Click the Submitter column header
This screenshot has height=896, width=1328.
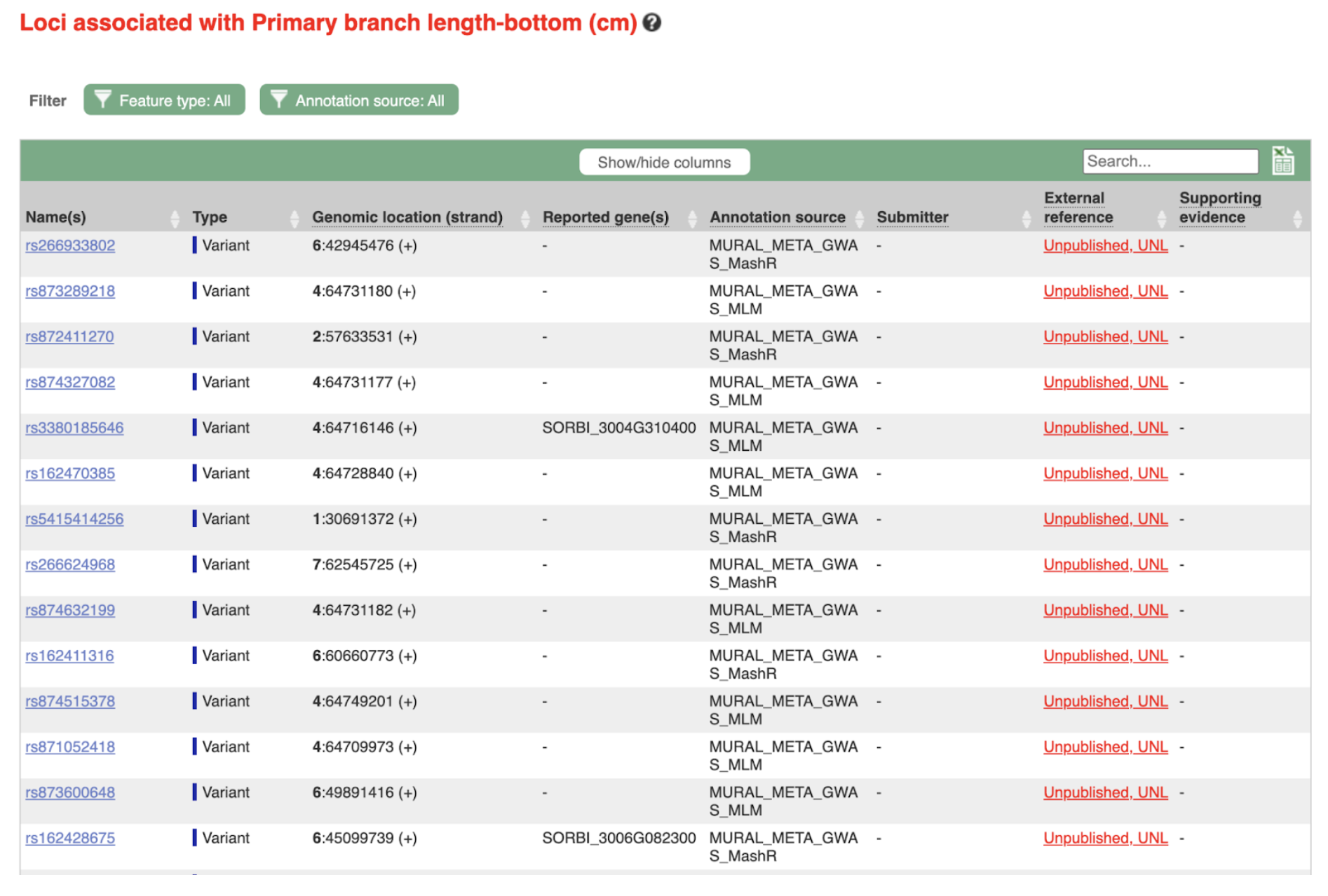[912, 217]
